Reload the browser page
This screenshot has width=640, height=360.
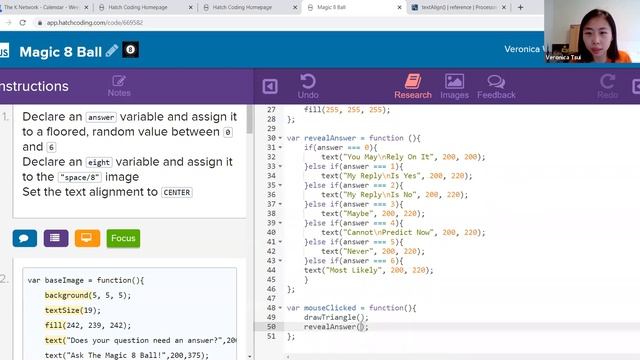(22, 23)
